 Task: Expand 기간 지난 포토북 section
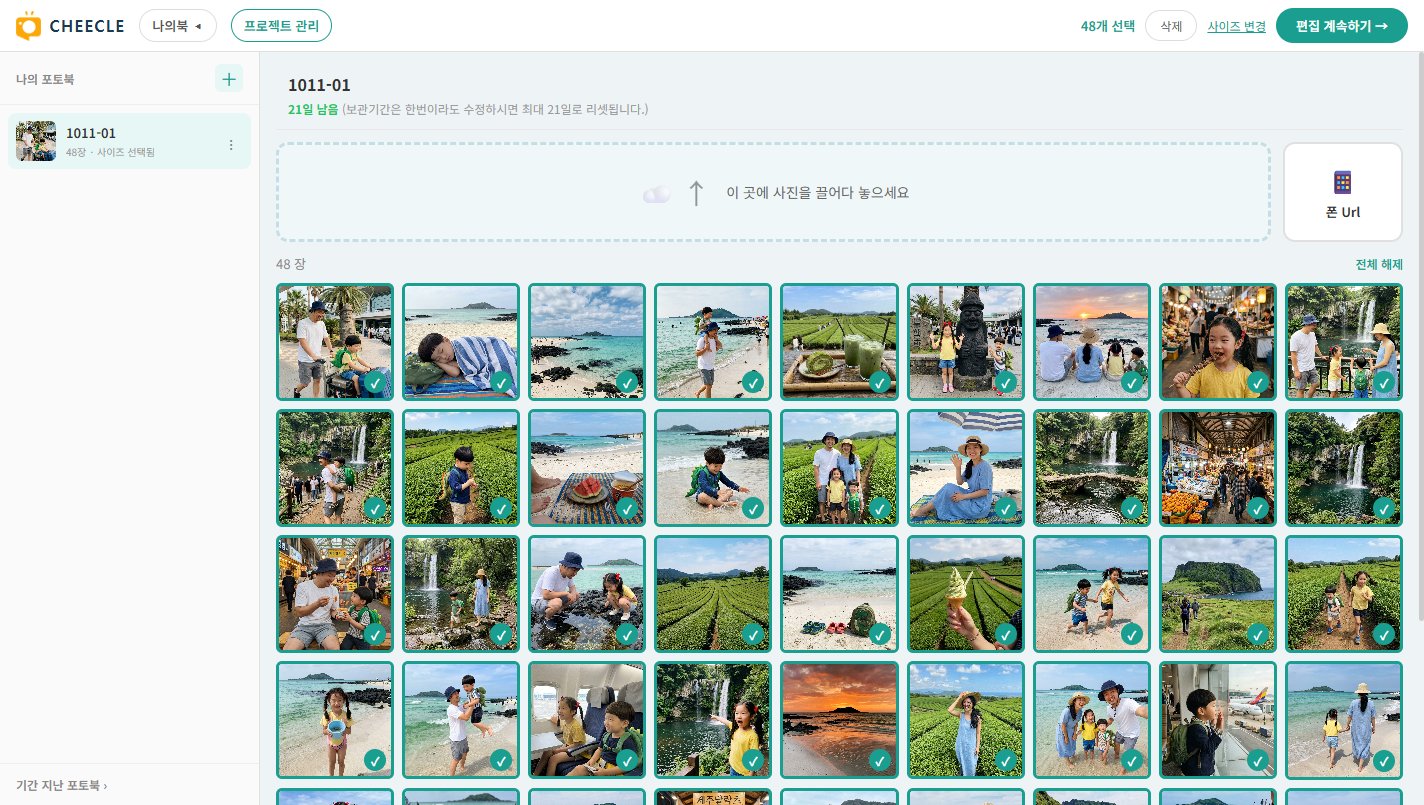(61, 785)
